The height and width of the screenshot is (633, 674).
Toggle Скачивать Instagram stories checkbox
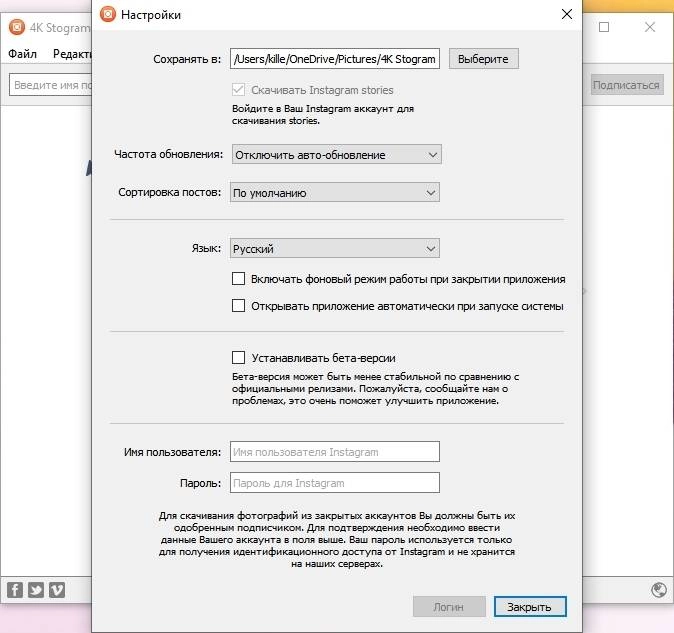point(238,90)
